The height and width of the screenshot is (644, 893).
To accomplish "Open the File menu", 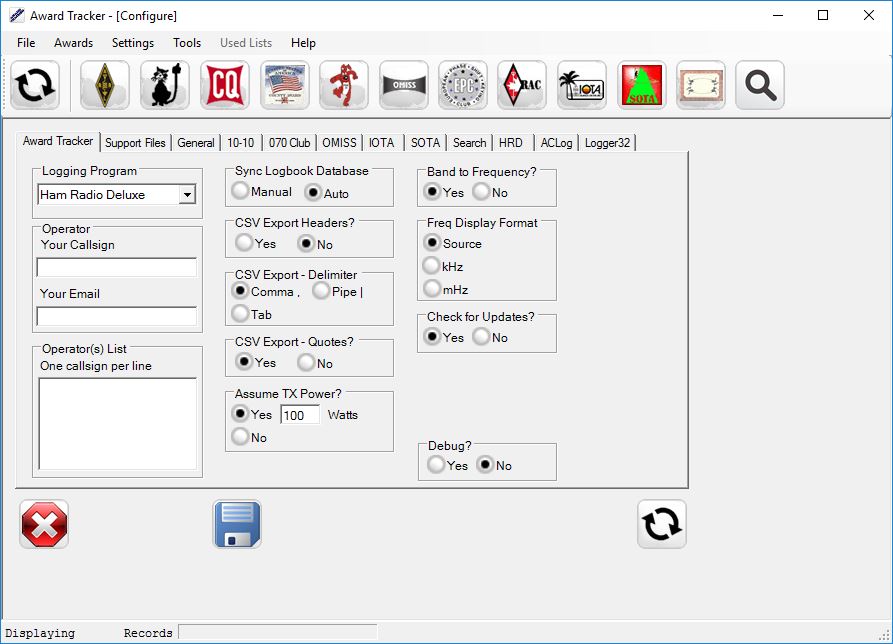I will [x=26, y=43].
